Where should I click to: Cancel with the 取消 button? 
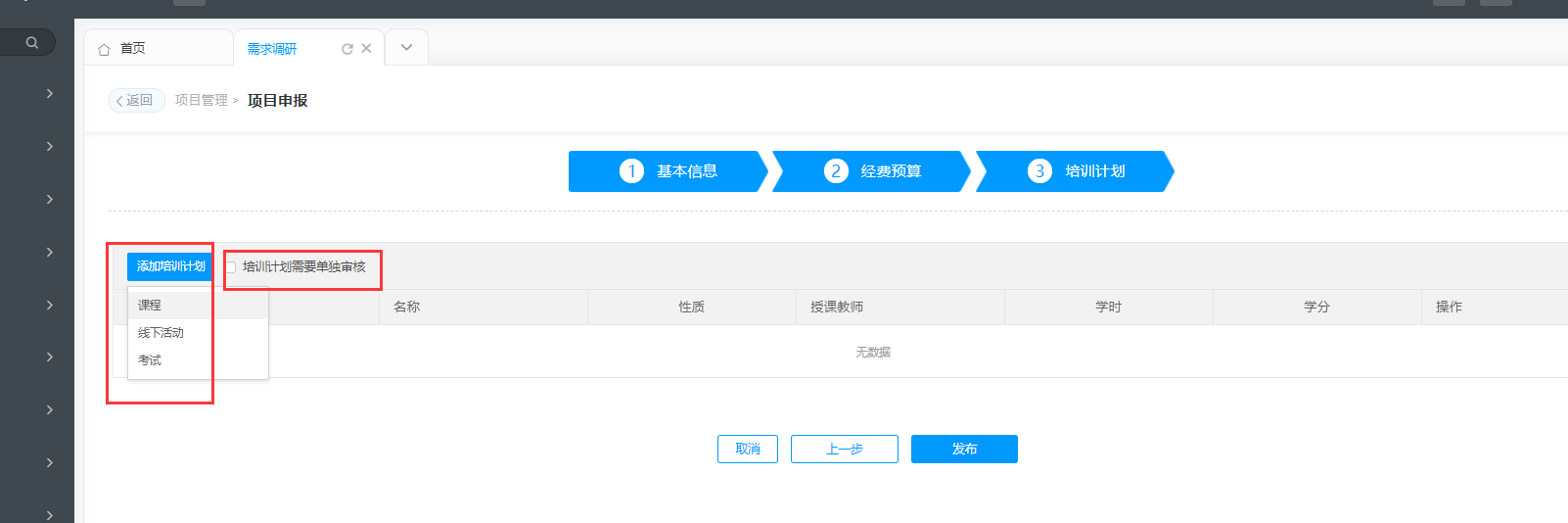click(x=748, y=449)
